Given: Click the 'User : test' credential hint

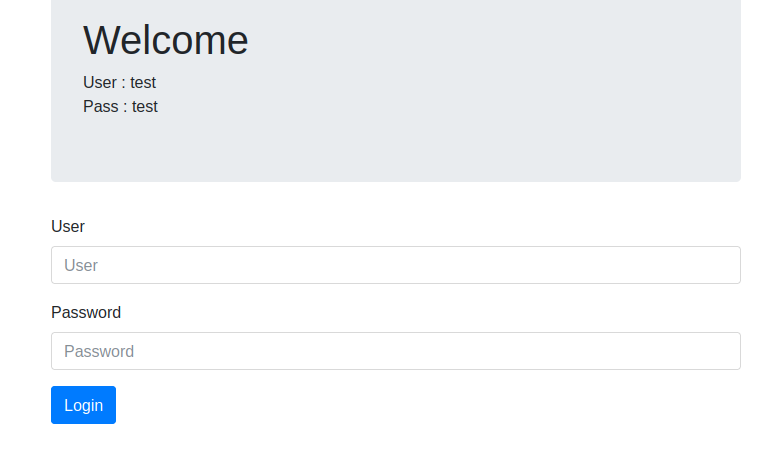Looking at the screenshot, I should click(x=119, y=83).
